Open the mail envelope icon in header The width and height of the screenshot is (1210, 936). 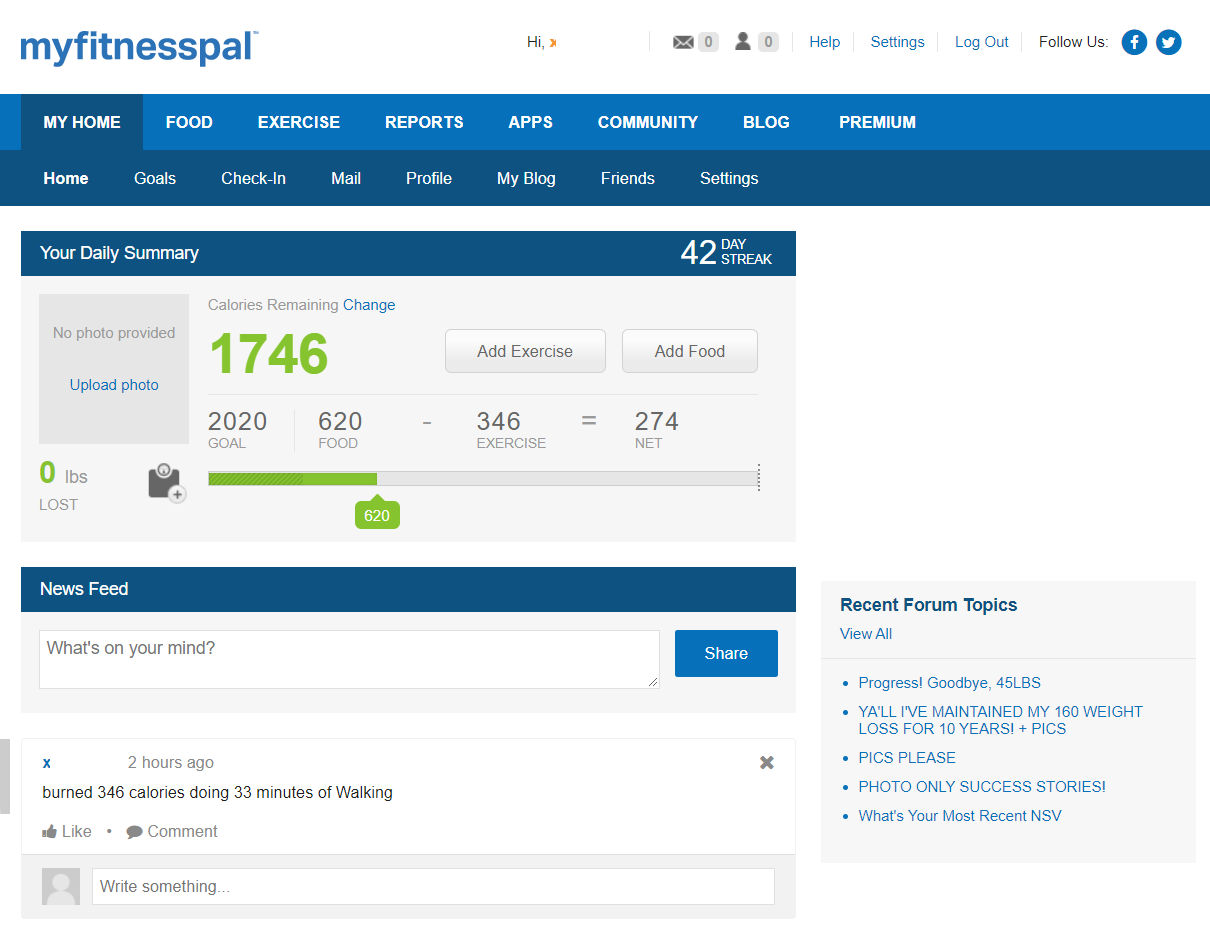coord(683,42)
